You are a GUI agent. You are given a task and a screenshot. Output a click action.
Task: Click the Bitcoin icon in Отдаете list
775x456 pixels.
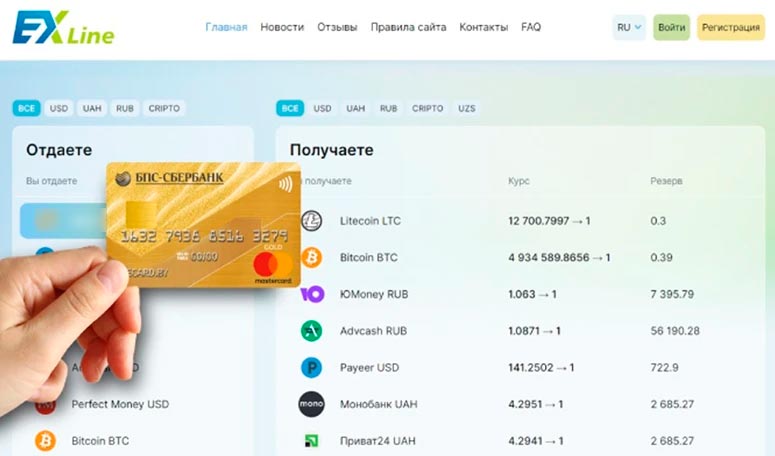pos(45,441)
